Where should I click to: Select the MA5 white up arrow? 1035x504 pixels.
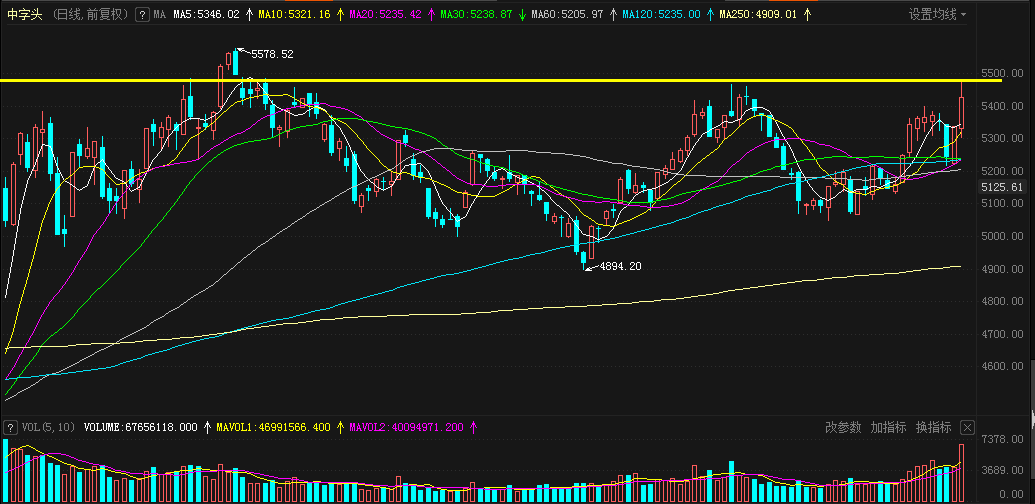(x=248, y=15)
